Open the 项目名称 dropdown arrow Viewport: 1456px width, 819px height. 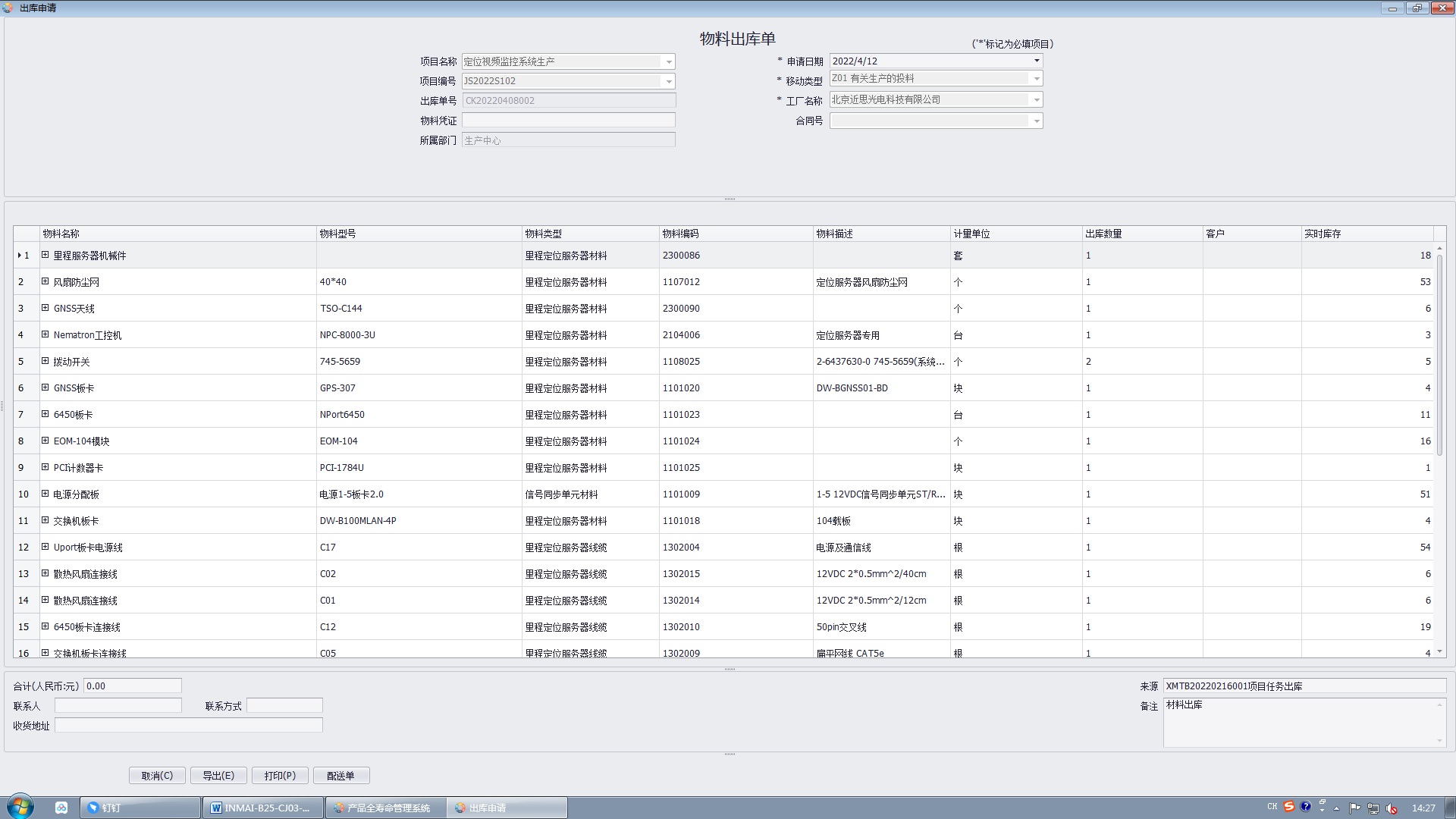(x=668, y=61)
